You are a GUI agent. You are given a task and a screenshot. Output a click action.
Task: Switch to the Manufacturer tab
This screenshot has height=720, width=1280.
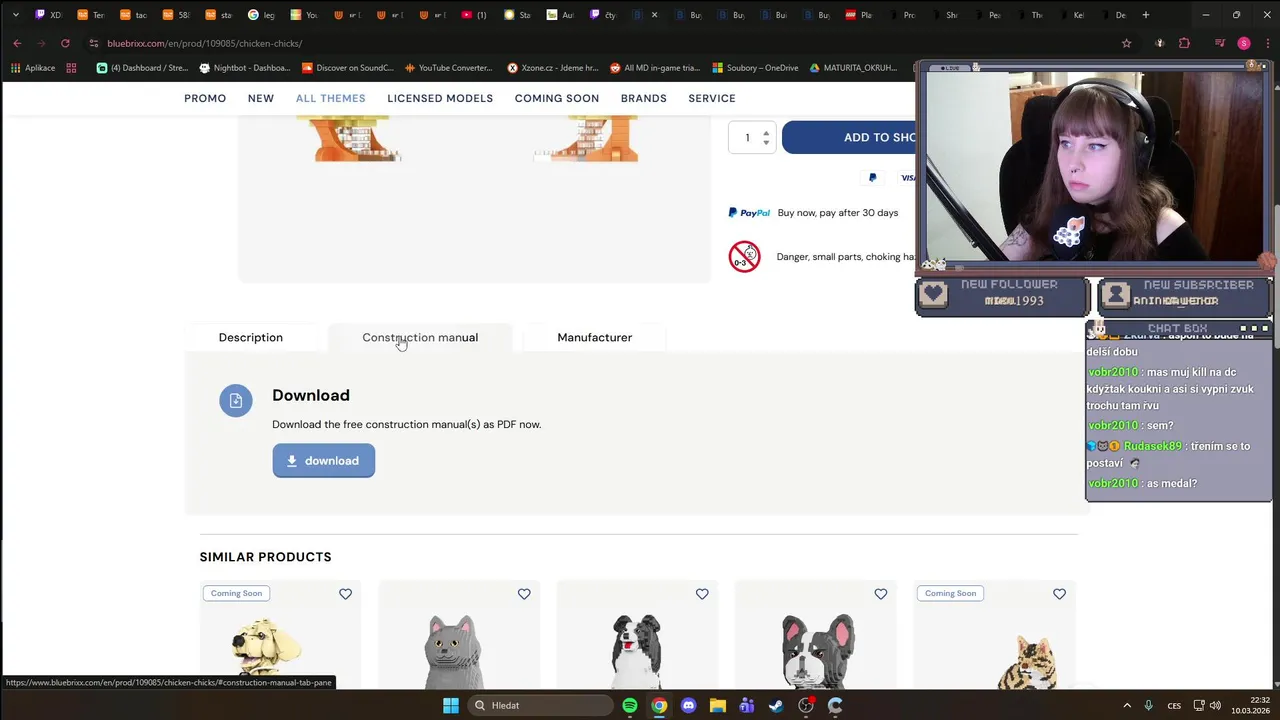(595, 337)
